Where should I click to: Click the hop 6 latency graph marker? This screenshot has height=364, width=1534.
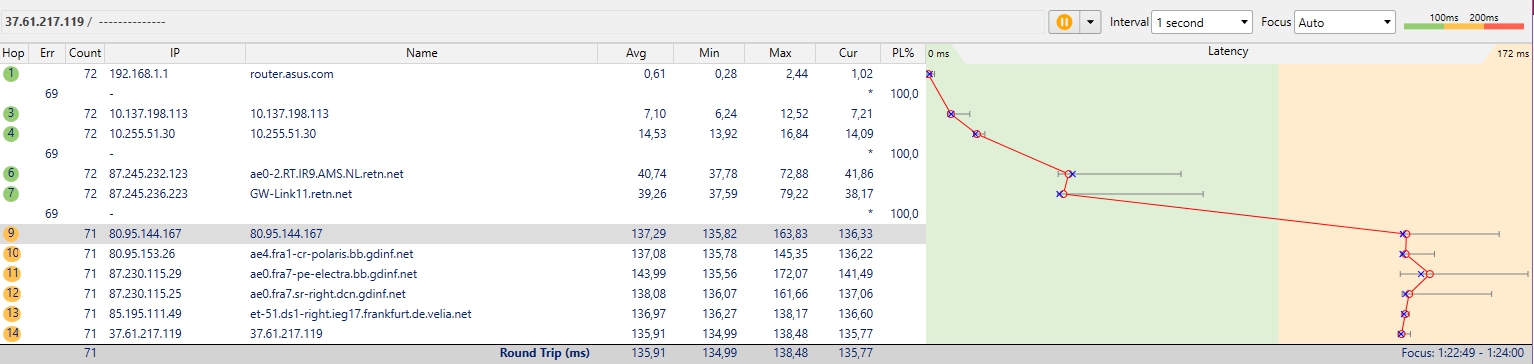click(1068, 174)
